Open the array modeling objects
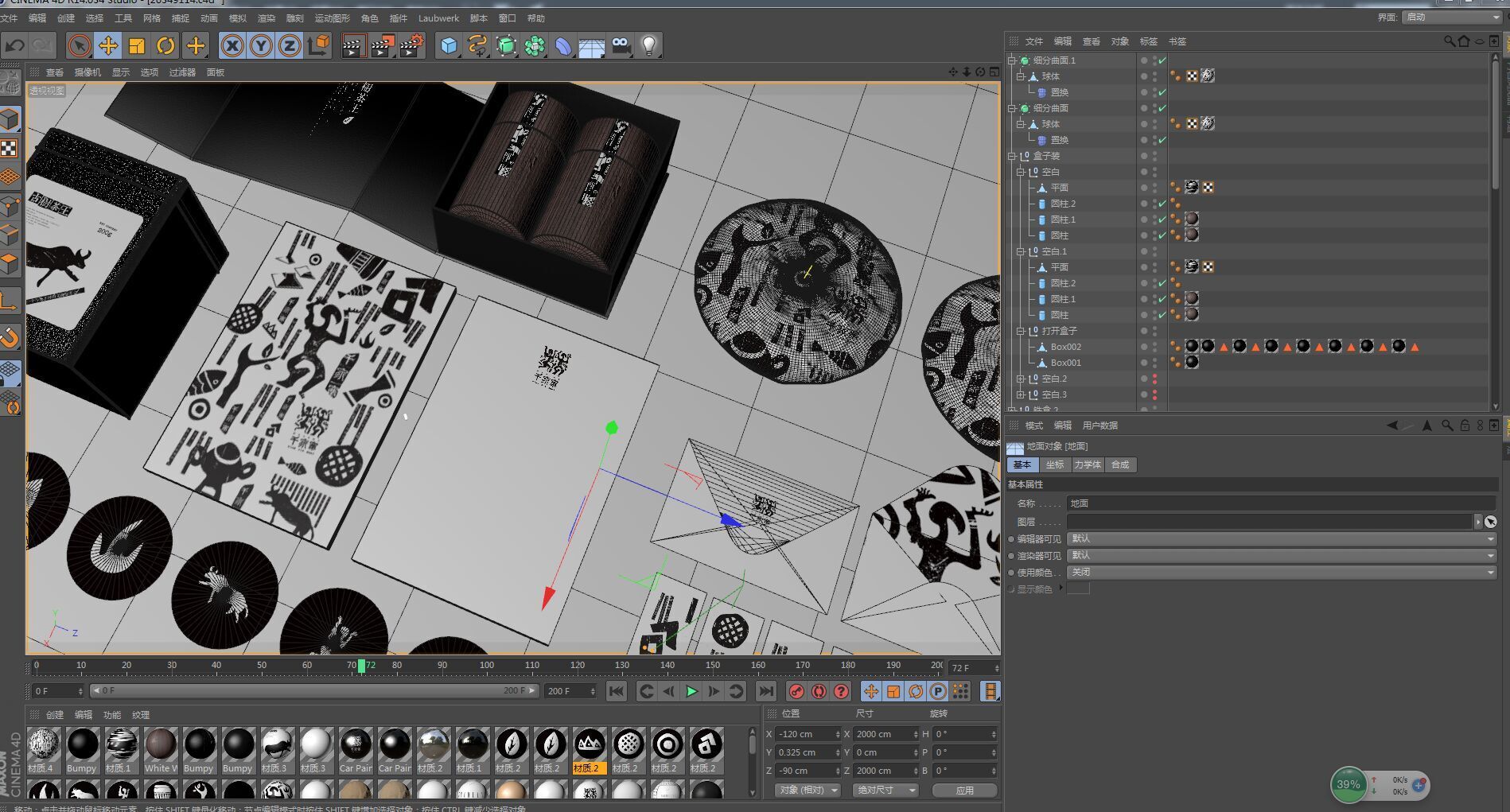Screen dimensions: 1510x812 [535, 45]
